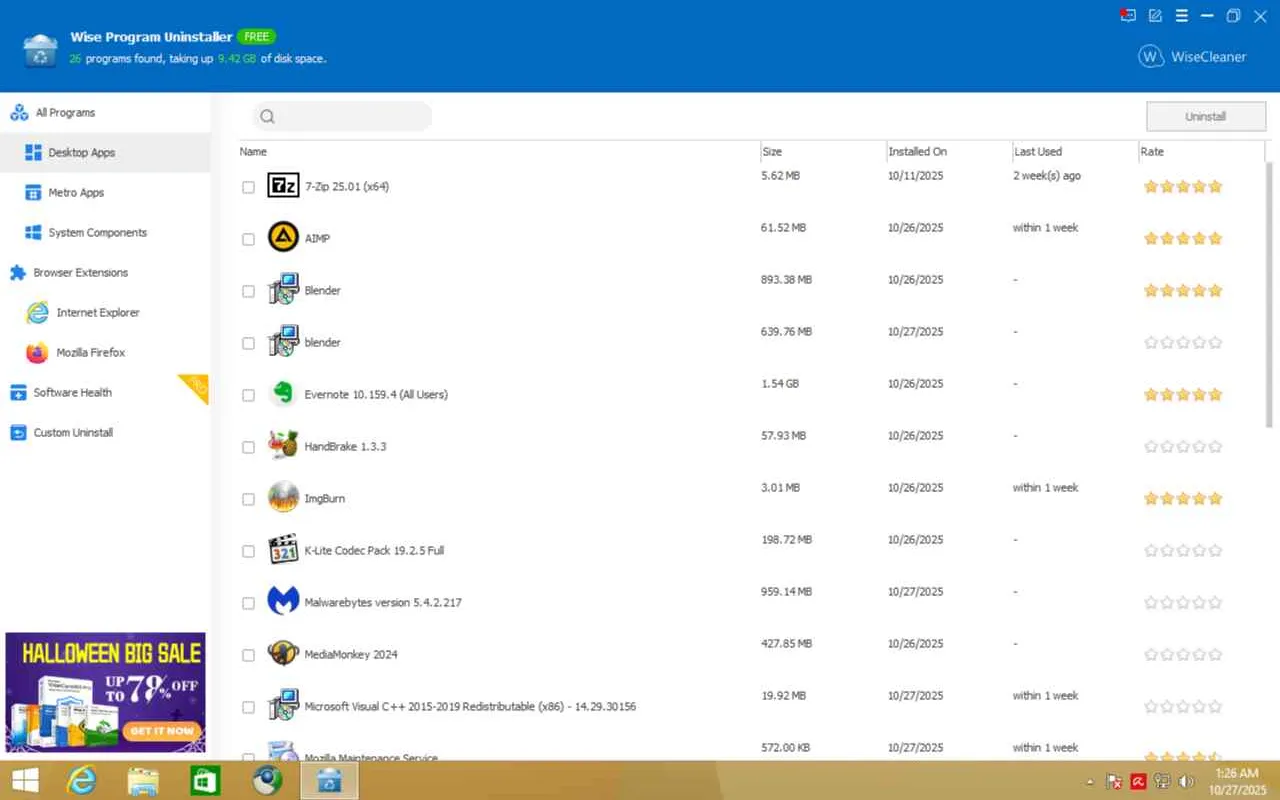Viewport: 1280px width, 800px height.
Task: Click the green FREE badge
Action: click(x=257, y=37)
